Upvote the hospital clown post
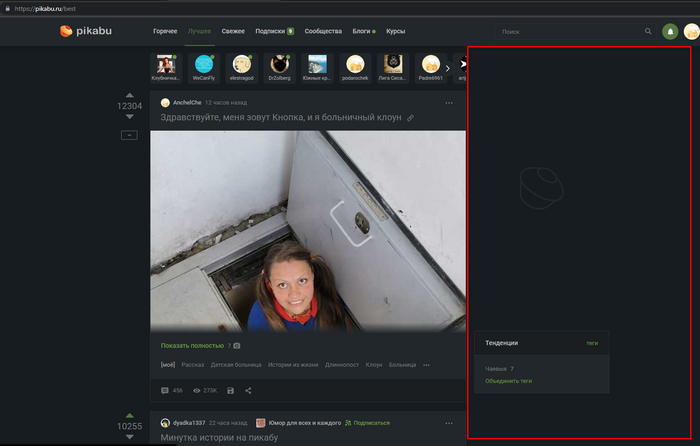This screenshot has width=700, height=446. [129, 95]
